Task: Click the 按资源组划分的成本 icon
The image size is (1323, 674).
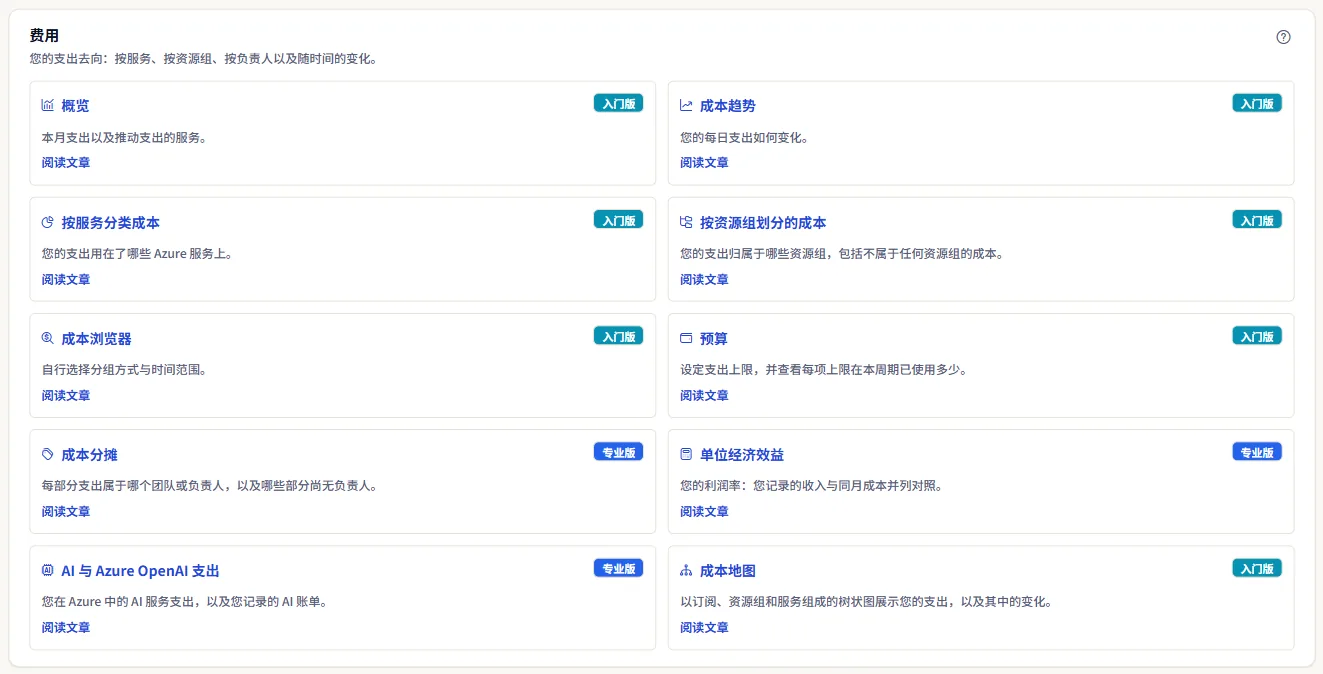Action: (686, 222)
